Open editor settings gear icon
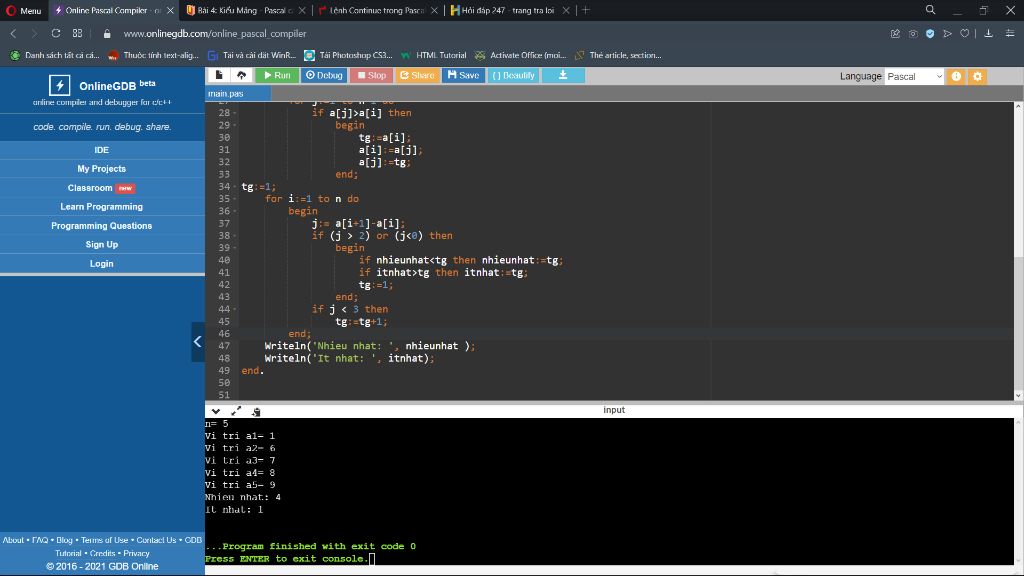Screen dimensions: 1024x576 pos(978,76)
